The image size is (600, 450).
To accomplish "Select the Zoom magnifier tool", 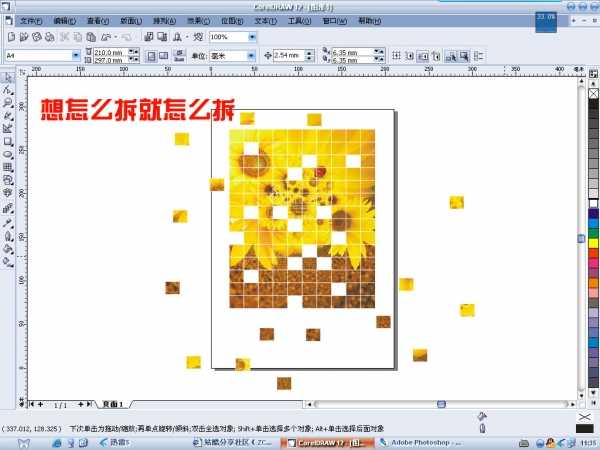I will [8, 103].
